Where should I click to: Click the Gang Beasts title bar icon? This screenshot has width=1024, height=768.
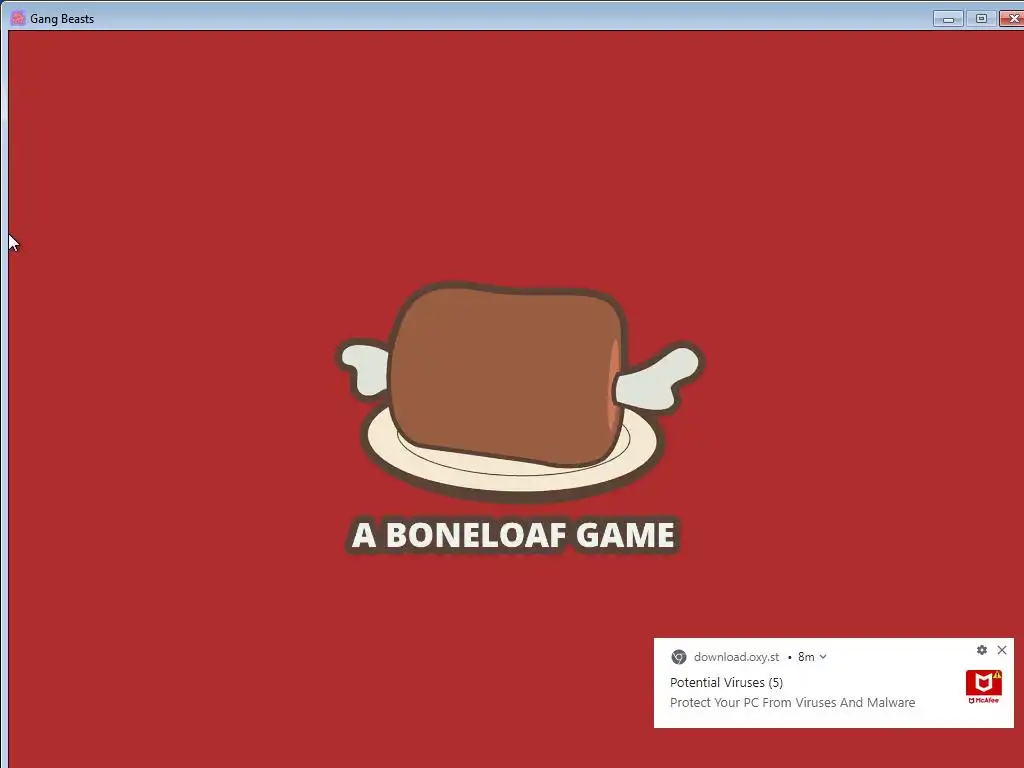18,18
